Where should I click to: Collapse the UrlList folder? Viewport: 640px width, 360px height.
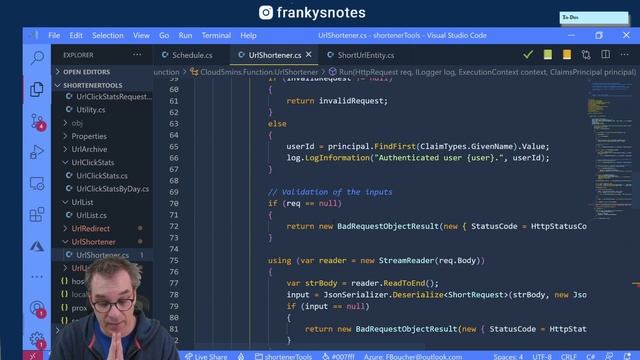102,202
